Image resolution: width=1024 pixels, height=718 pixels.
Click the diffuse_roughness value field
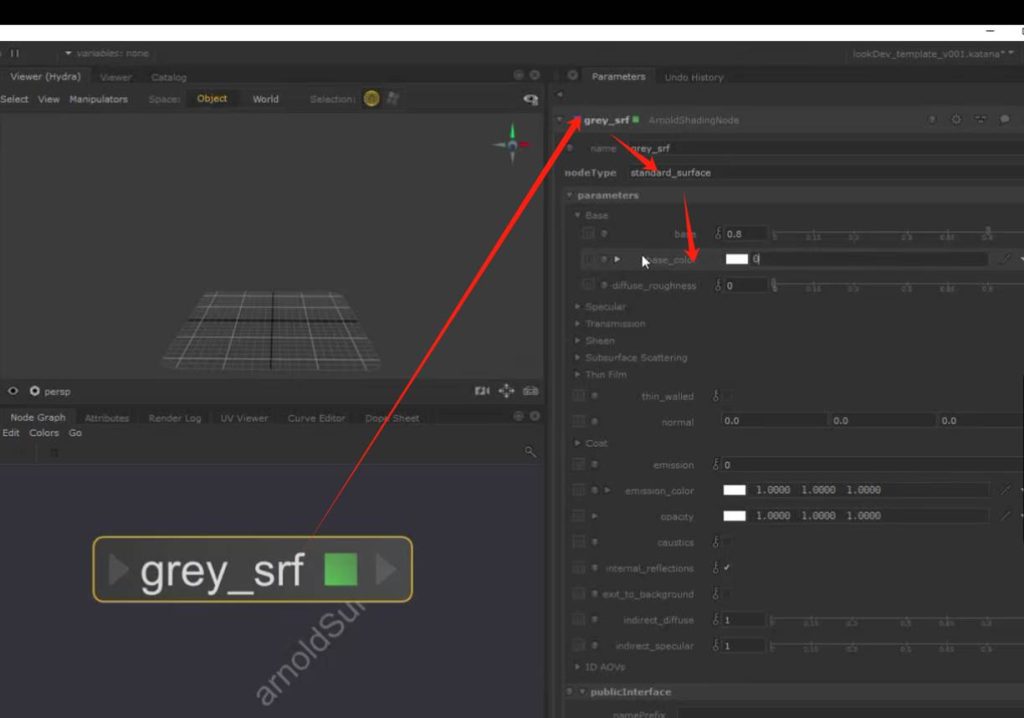tap(745, 286)
